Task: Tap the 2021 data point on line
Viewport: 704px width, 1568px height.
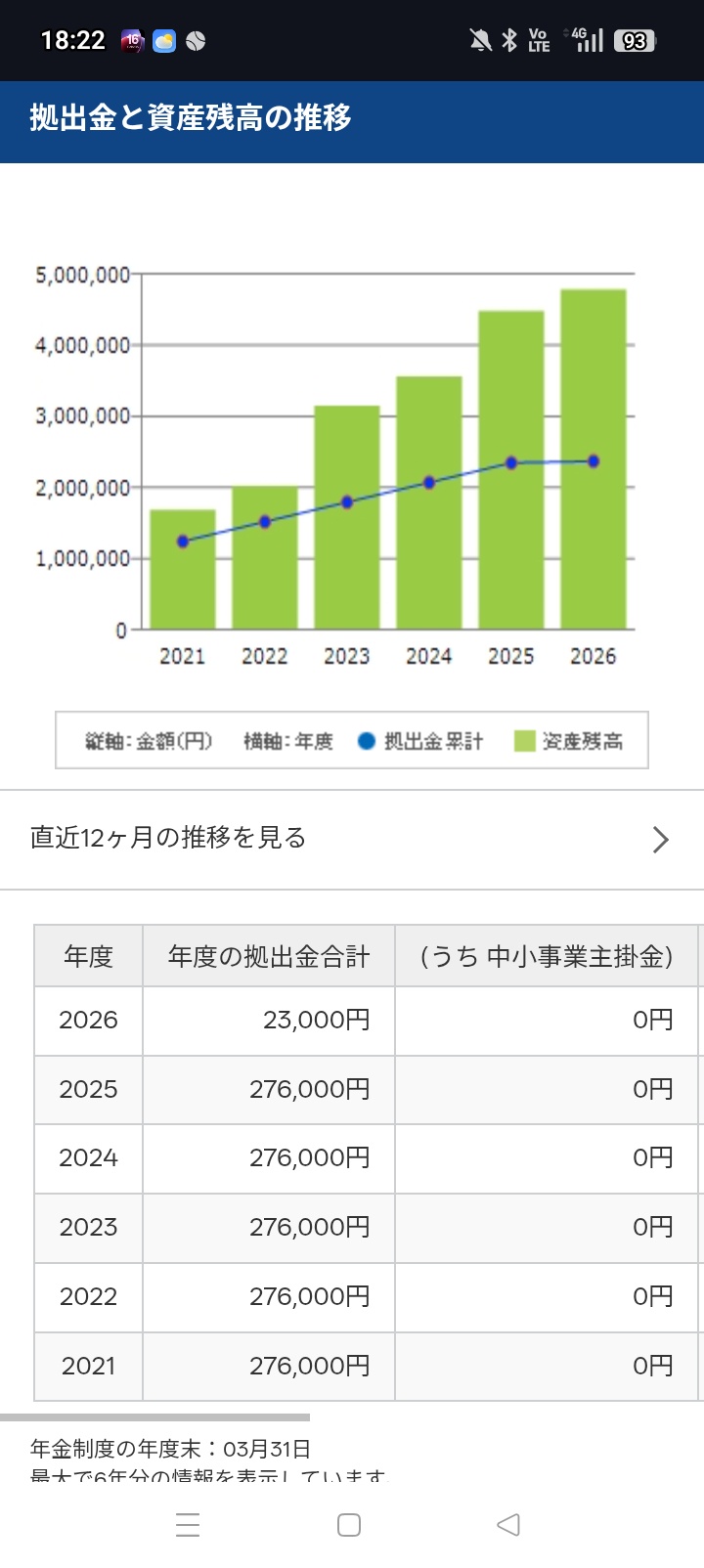Action: pyautogui.click(x=183, y=542)
